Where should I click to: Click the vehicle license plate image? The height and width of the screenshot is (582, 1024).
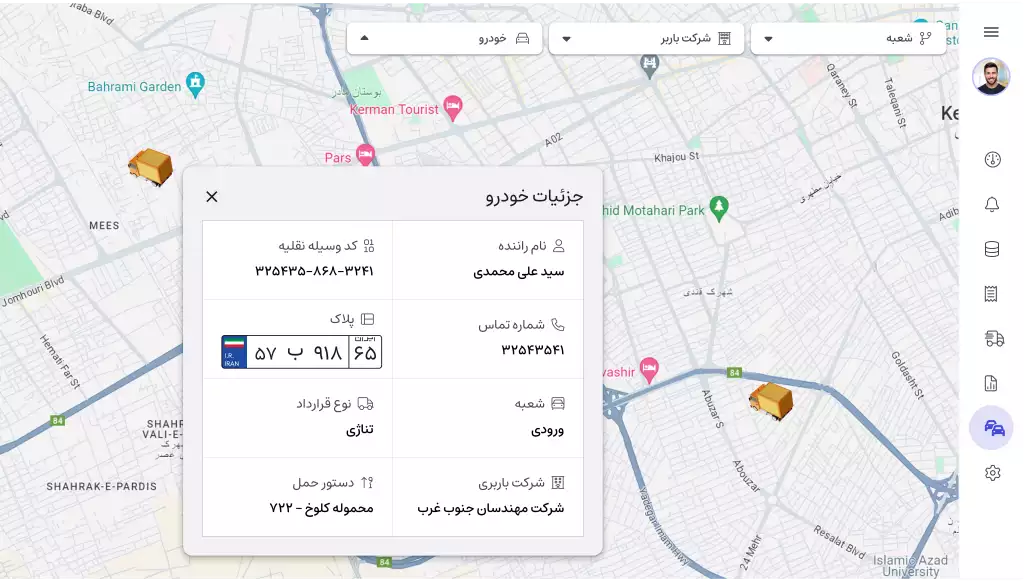tap(301, 352)
